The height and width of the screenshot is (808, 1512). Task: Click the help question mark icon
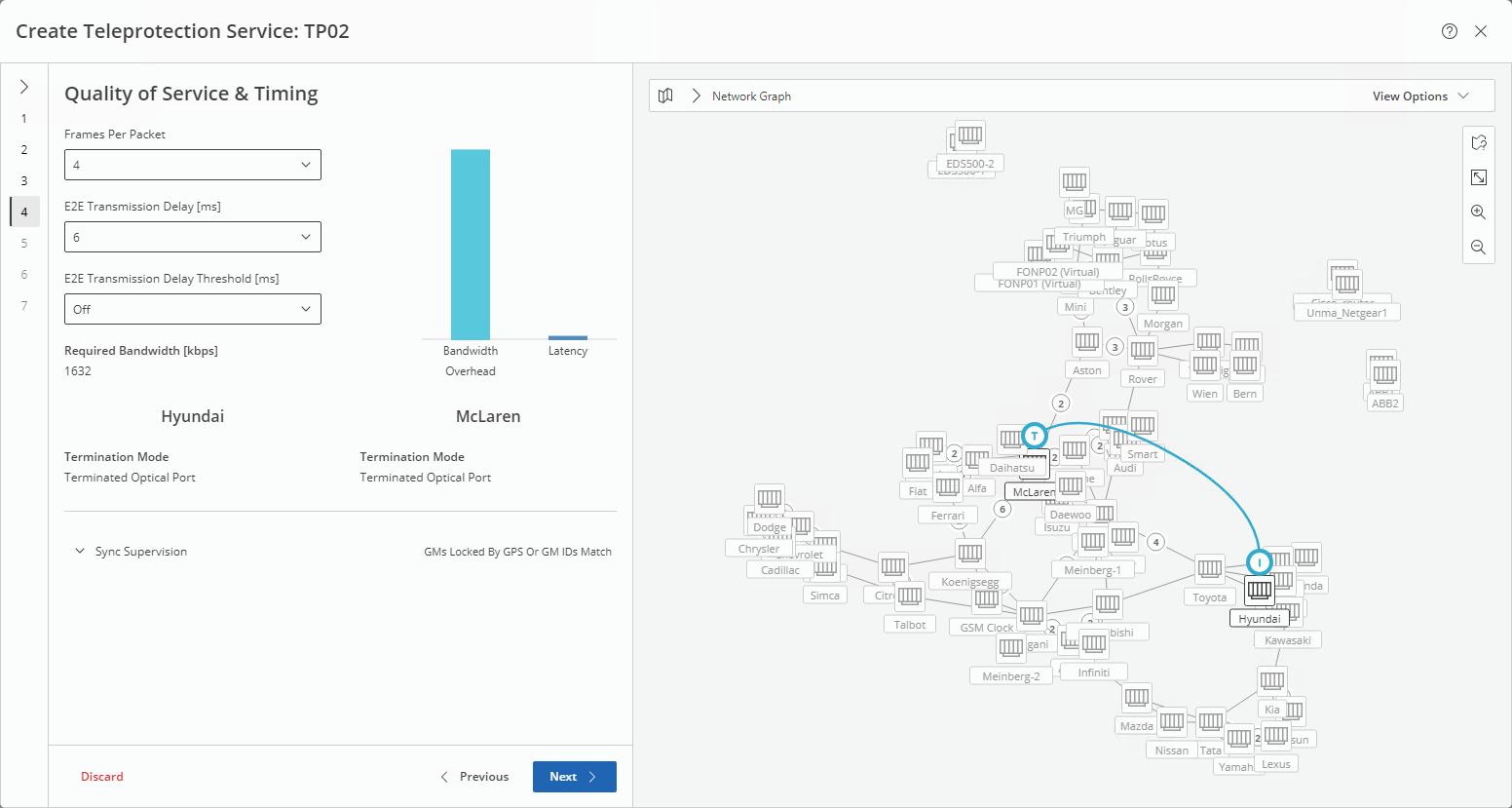point(1450,31)
